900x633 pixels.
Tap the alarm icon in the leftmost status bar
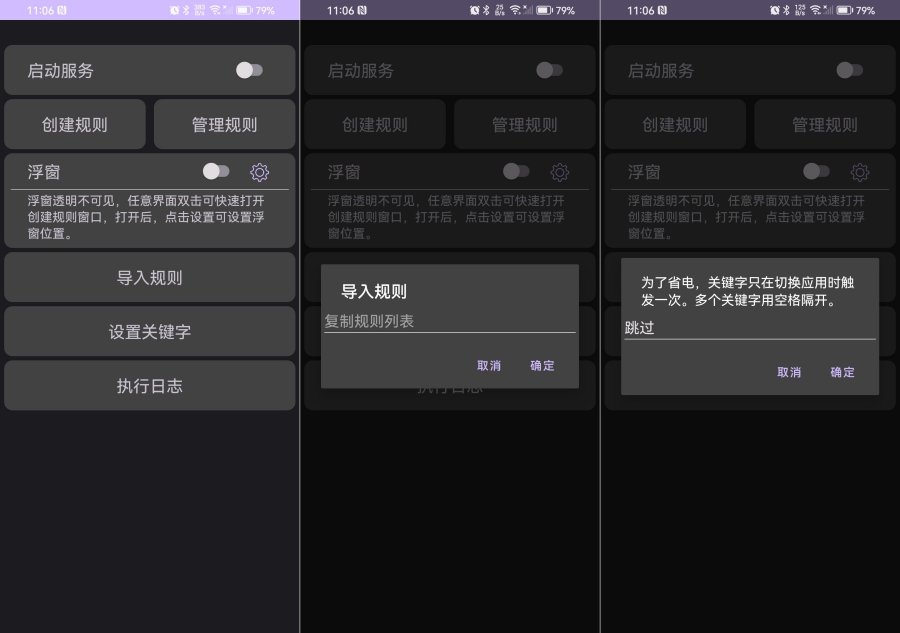coord(174,10)
